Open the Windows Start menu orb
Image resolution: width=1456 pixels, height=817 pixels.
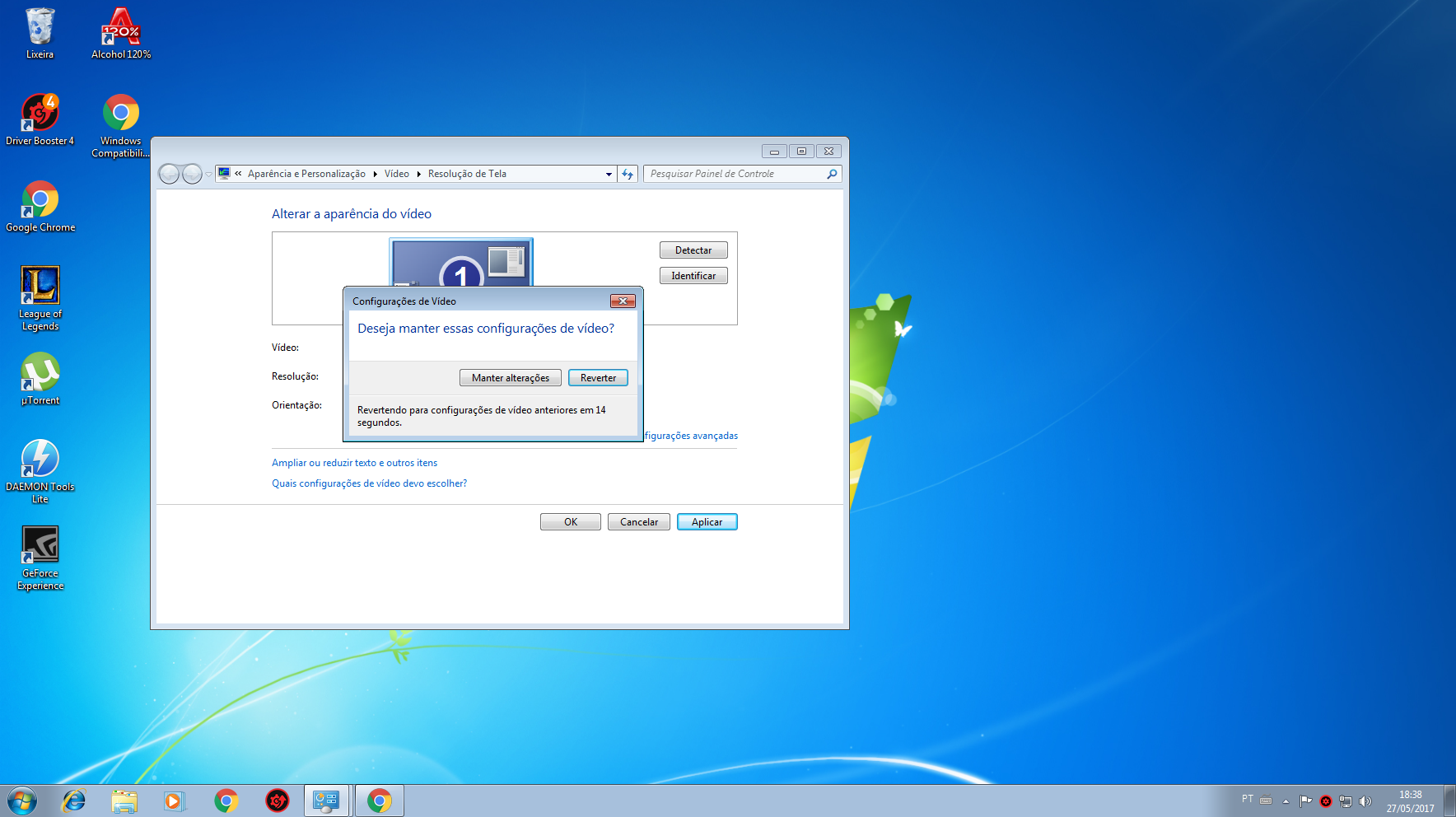(22, 801)
